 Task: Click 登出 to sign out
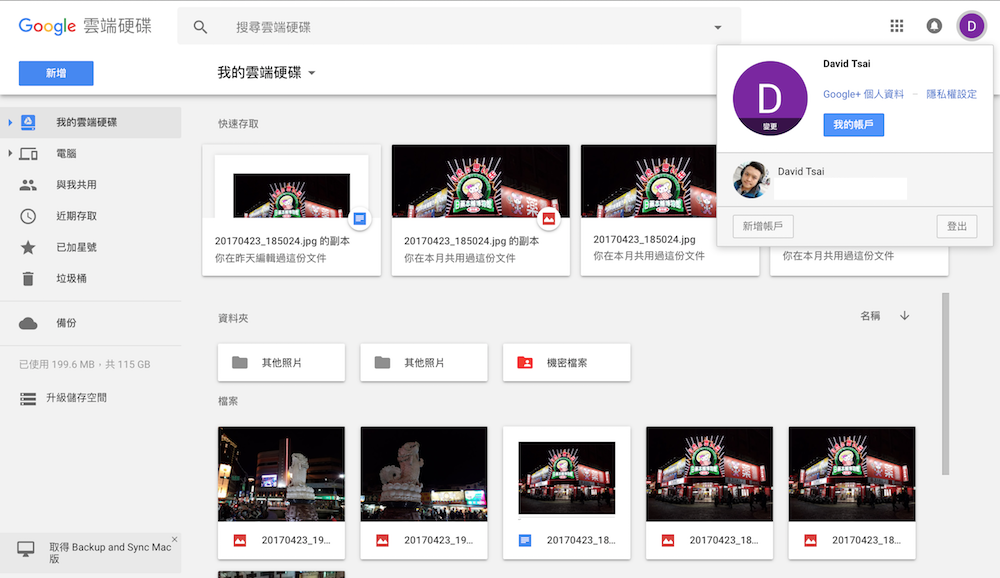click(956, 226)
